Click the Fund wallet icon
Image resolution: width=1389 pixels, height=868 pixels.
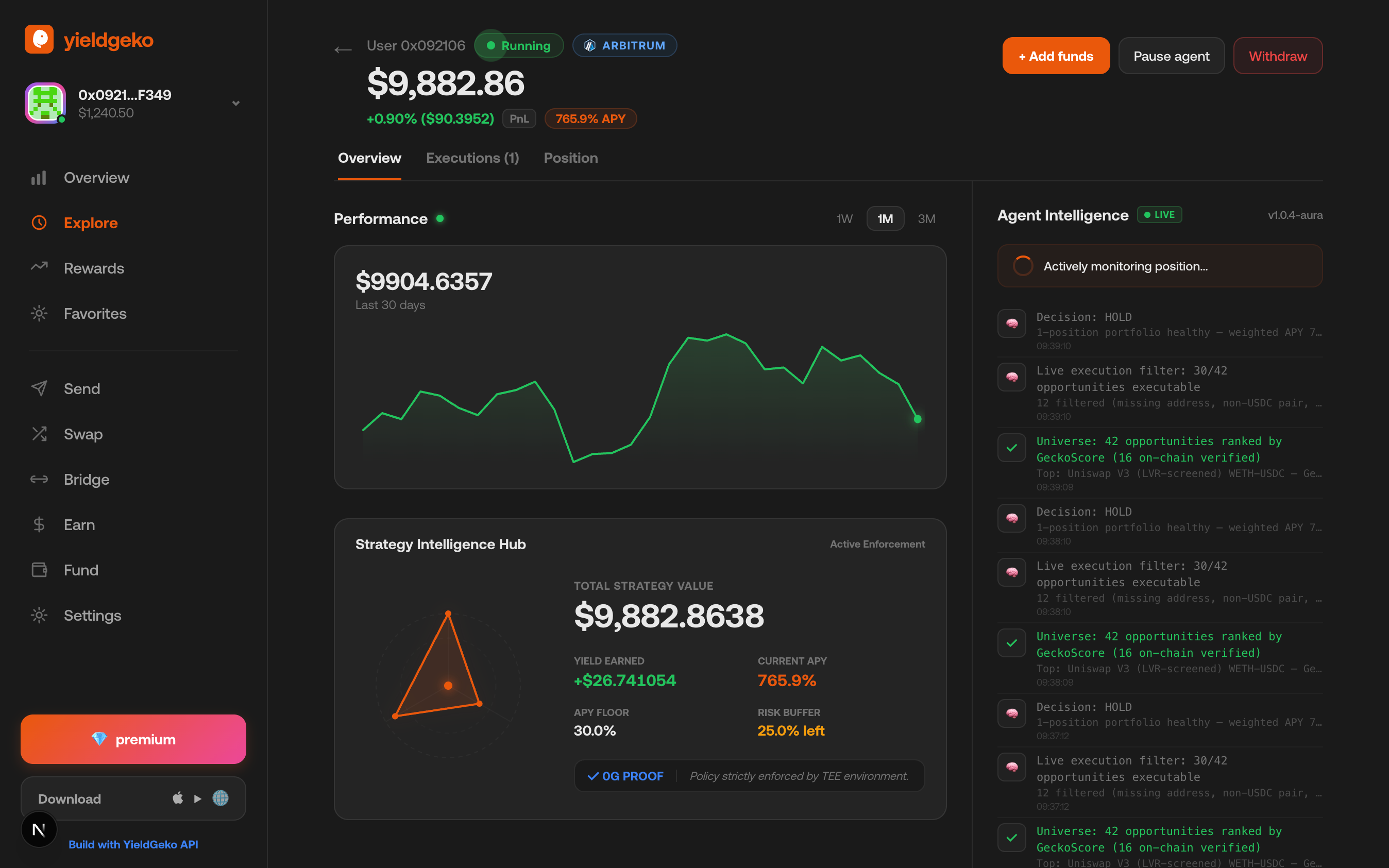click(39, 570)
